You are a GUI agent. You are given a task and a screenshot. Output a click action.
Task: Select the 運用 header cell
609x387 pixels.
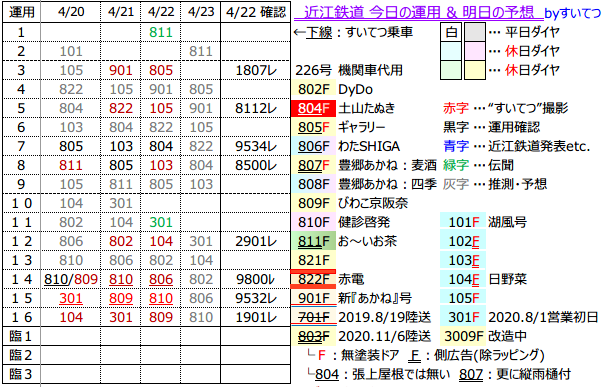click(22, 12)
